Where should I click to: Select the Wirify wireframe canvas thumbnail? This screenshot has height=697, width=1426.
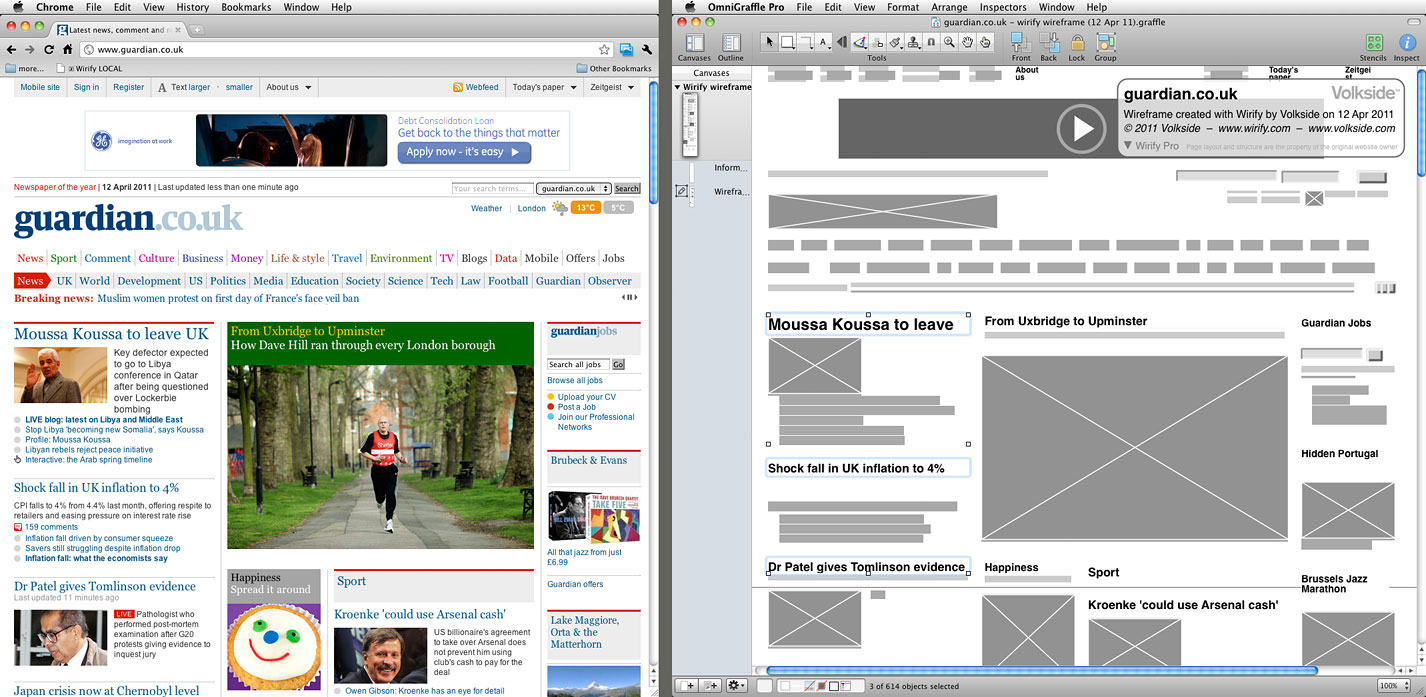[689, 123]
